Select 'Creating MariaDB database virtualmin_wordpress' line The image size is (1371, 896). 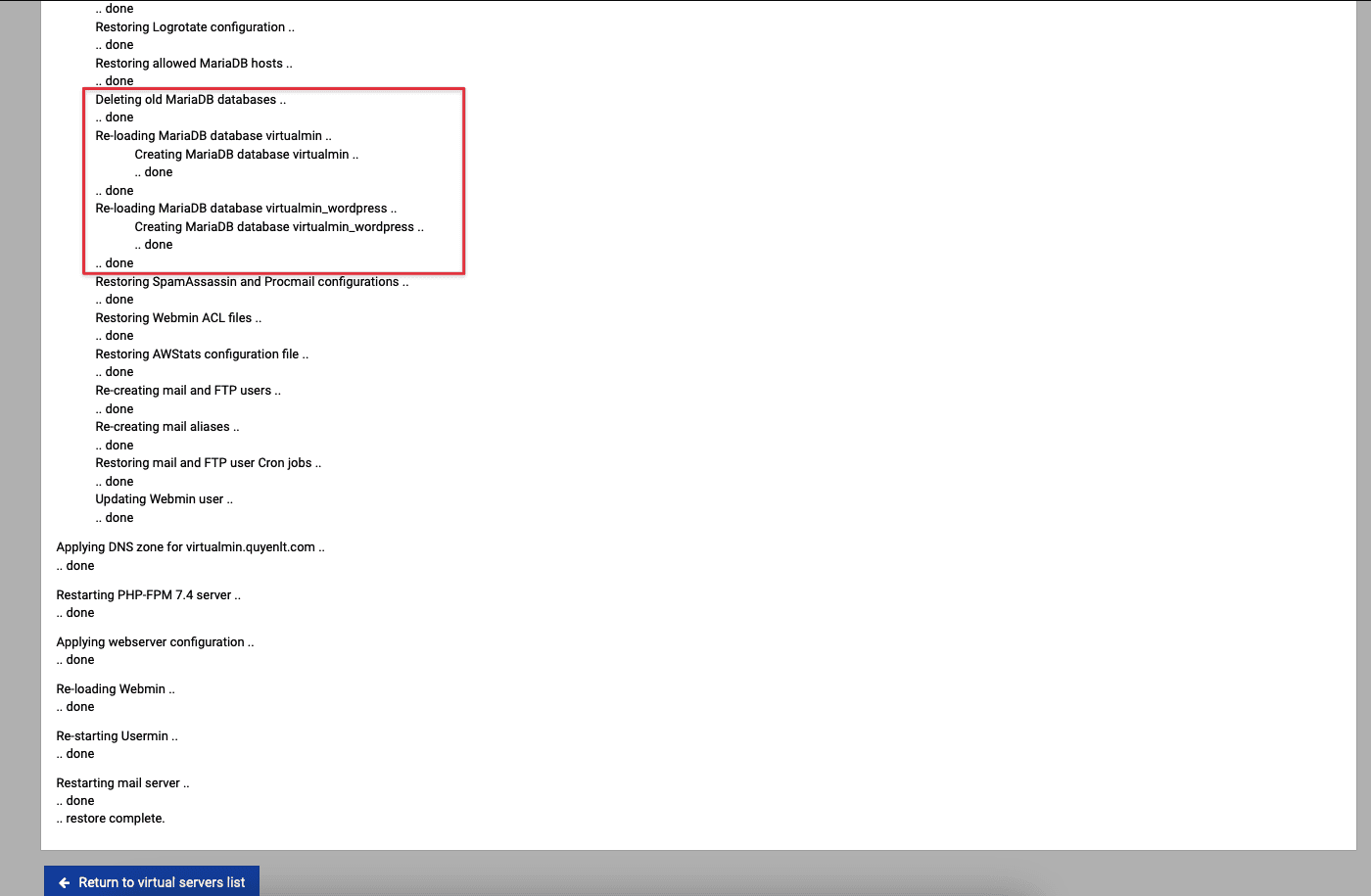click(x=278, y=226)
